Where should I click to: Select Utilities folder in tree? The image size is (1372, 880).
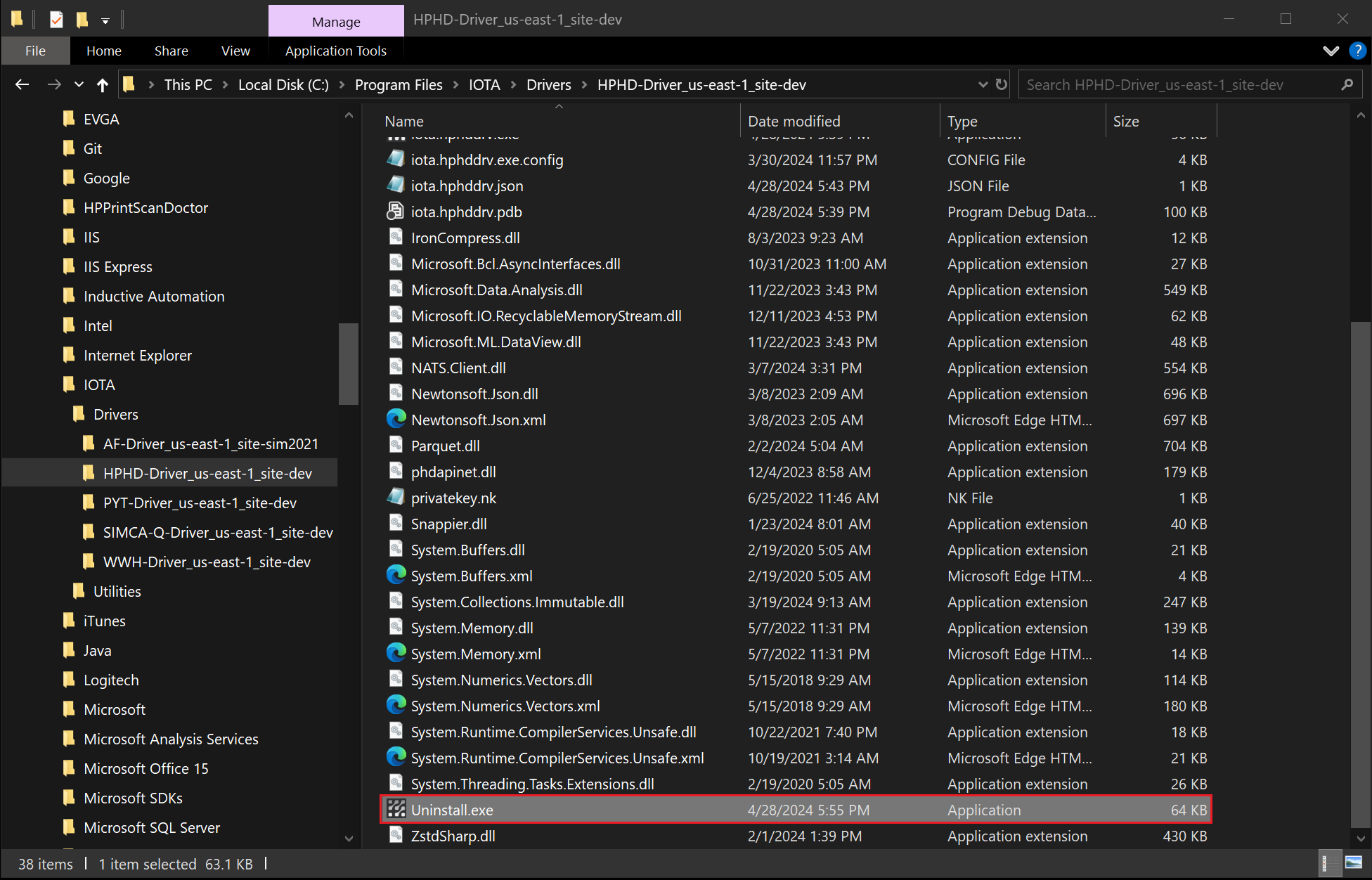click(117, 591)
